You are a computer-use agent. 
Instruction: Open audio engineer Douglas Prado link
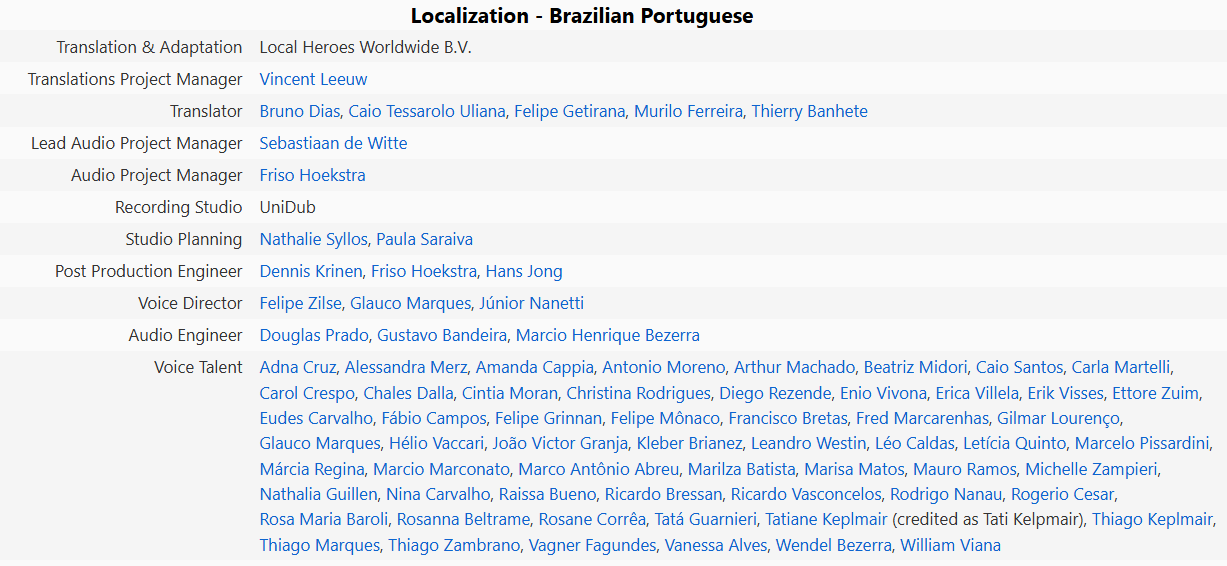(x=314, y=335)
